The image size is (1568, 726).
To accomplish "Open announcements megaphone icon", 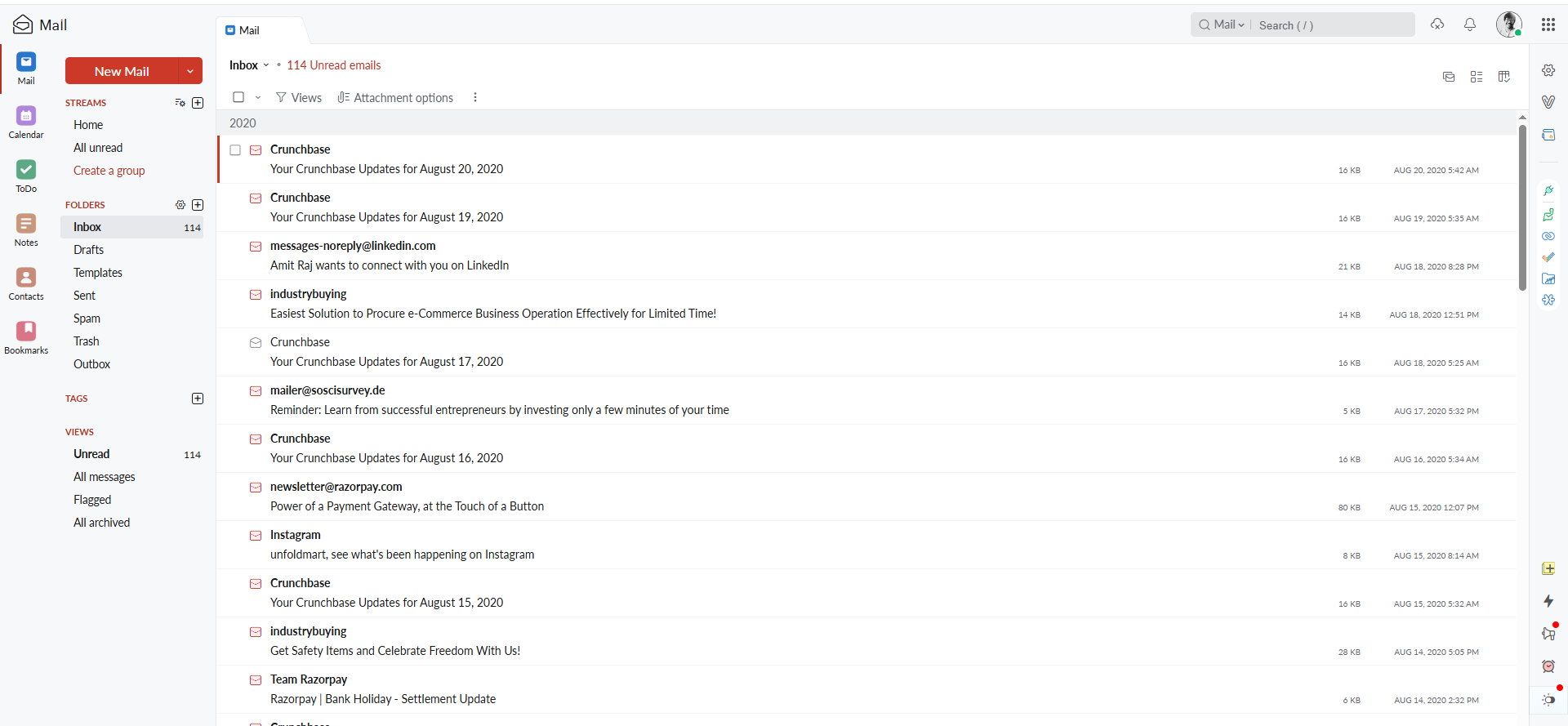I will [x=1548, y=634].
